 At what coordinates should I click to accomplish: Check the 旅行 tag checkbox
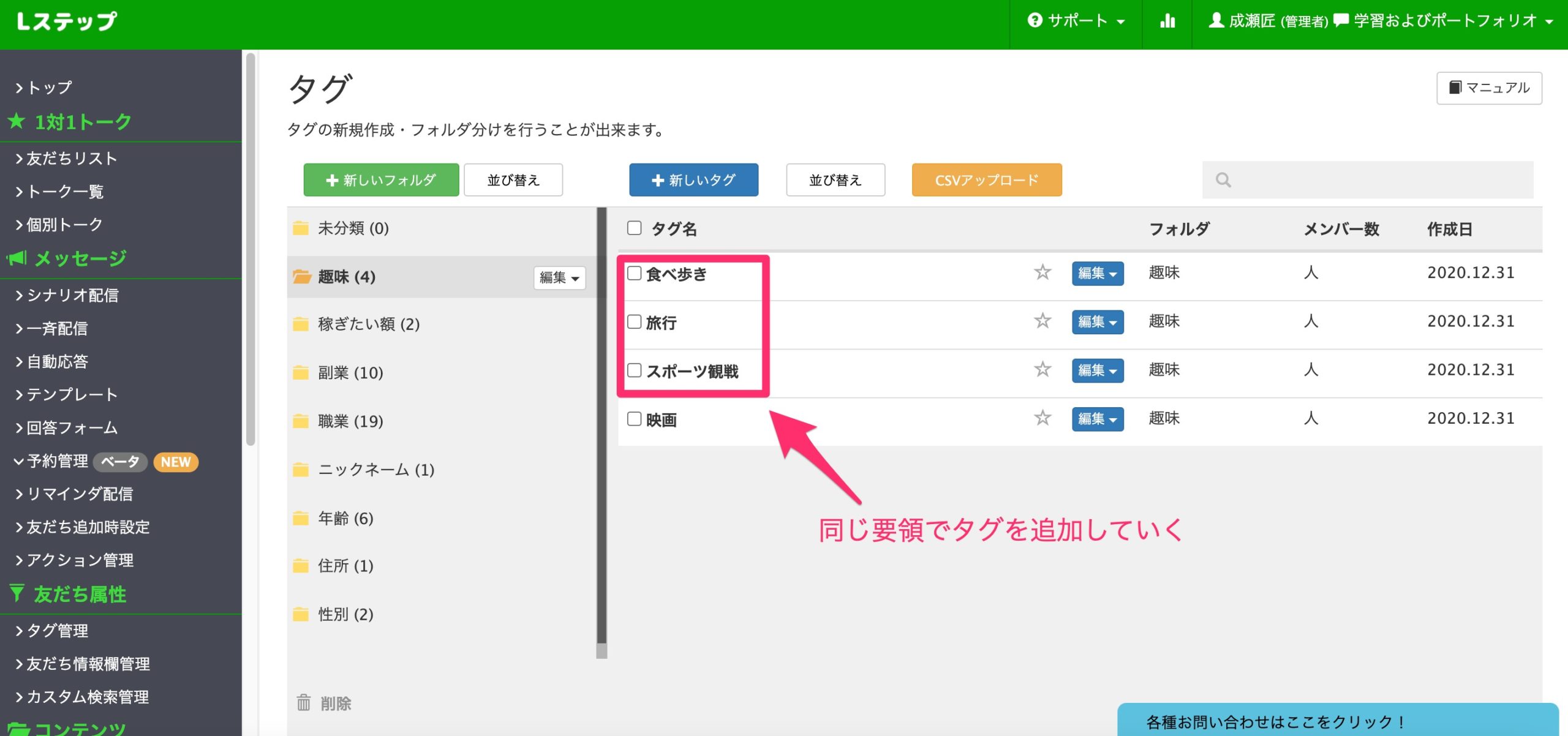click(x=635, y=321)
